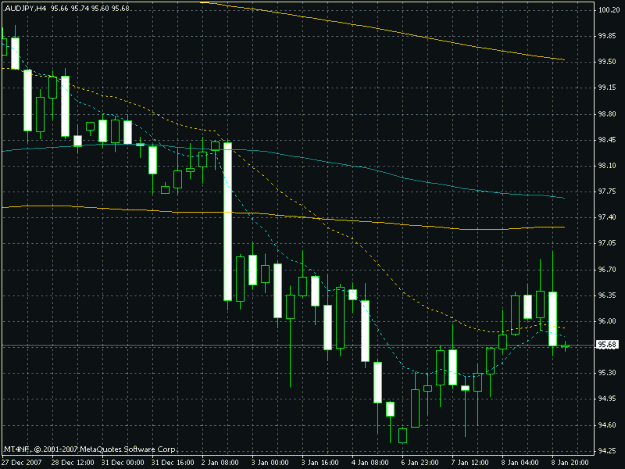Click the 94.60 price axis label
The height and width of the screenshot is (469, 625).
606,425
